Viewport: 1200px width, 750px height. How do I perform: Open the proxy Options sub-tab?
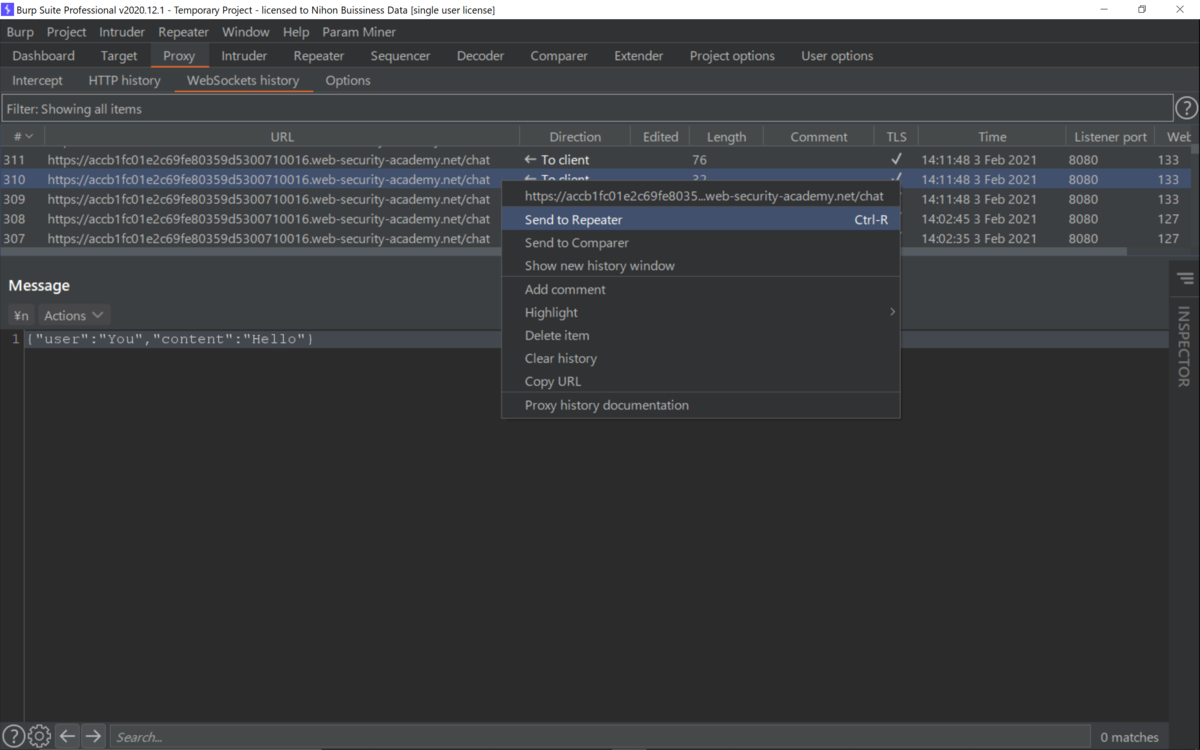point(348,80)
